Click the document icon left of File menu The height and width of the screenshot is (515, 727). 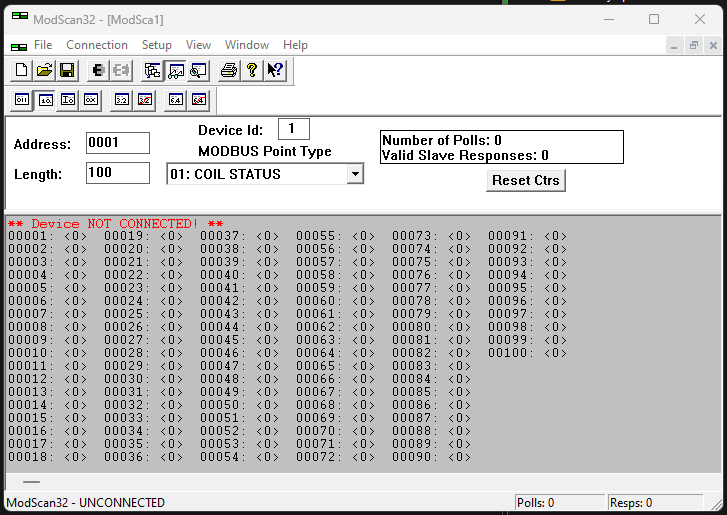(x=19, y=47)
